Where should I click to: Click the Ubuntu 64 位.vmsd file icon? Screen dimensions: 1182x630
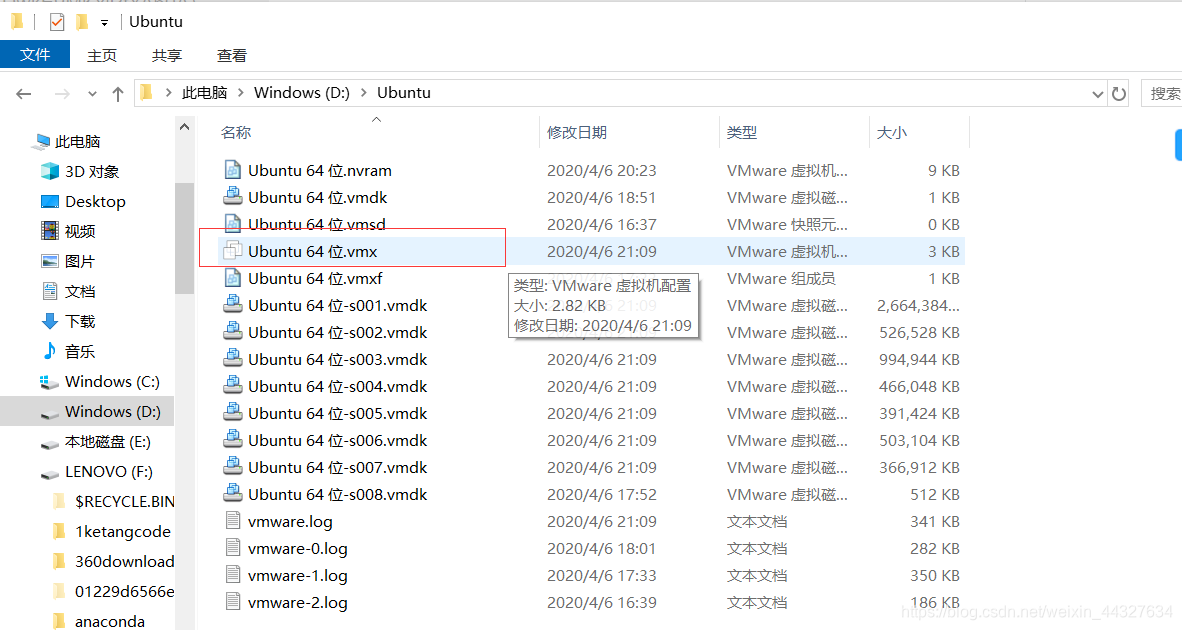[233, 223]
